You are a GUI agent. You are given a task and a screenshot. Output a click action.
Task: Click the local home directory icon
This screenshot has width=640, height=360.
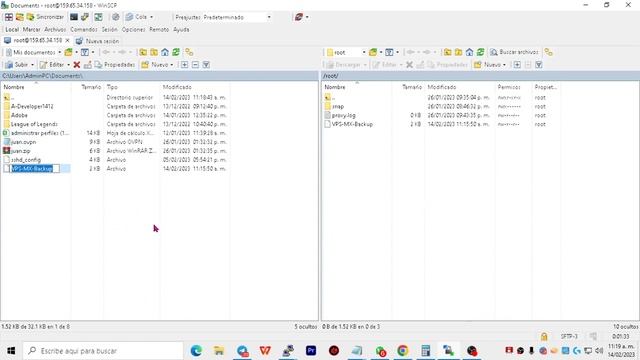[x=165, y=52]
